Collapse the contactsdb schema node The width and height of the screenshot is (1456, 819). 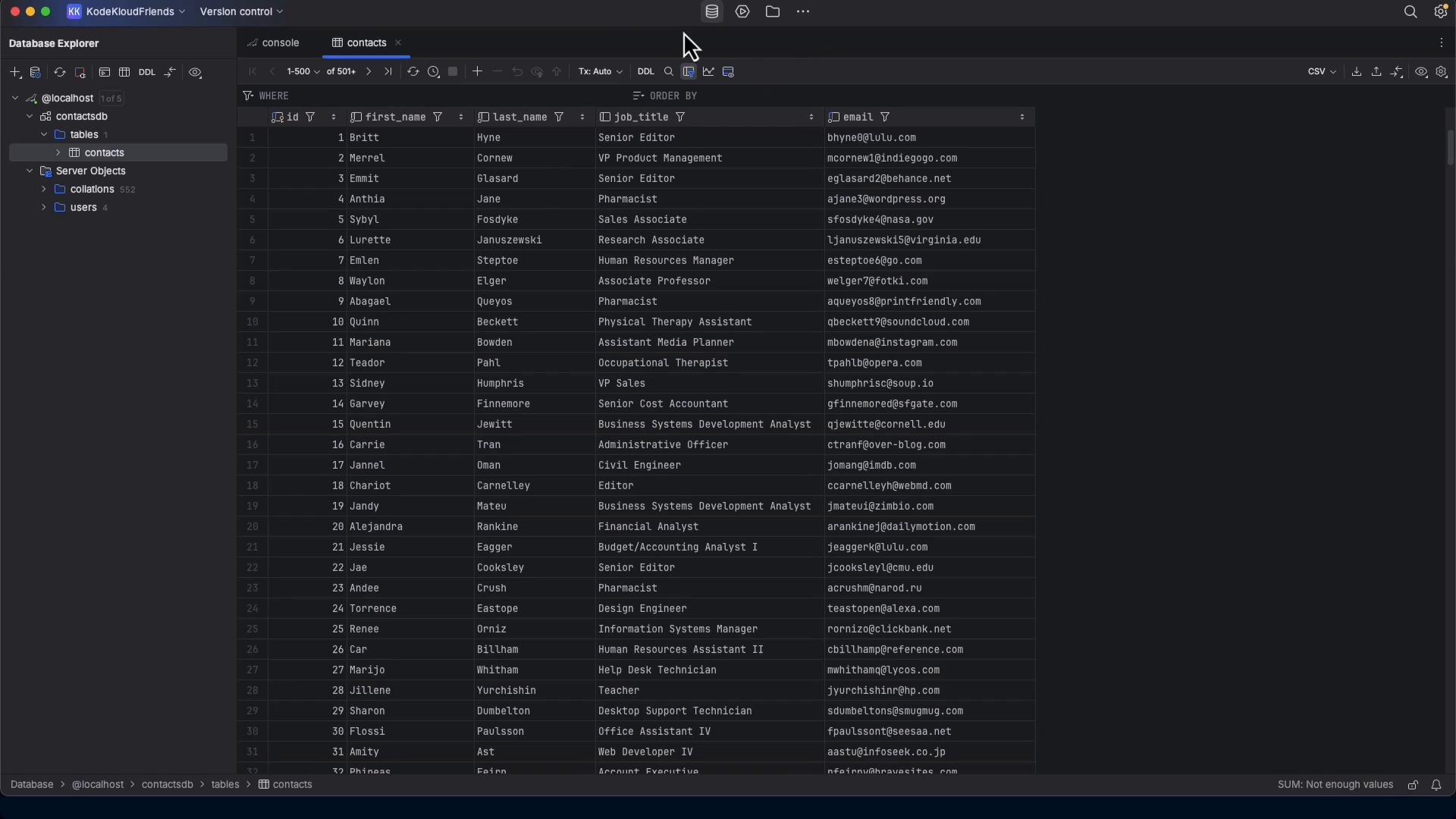point(30,117)
